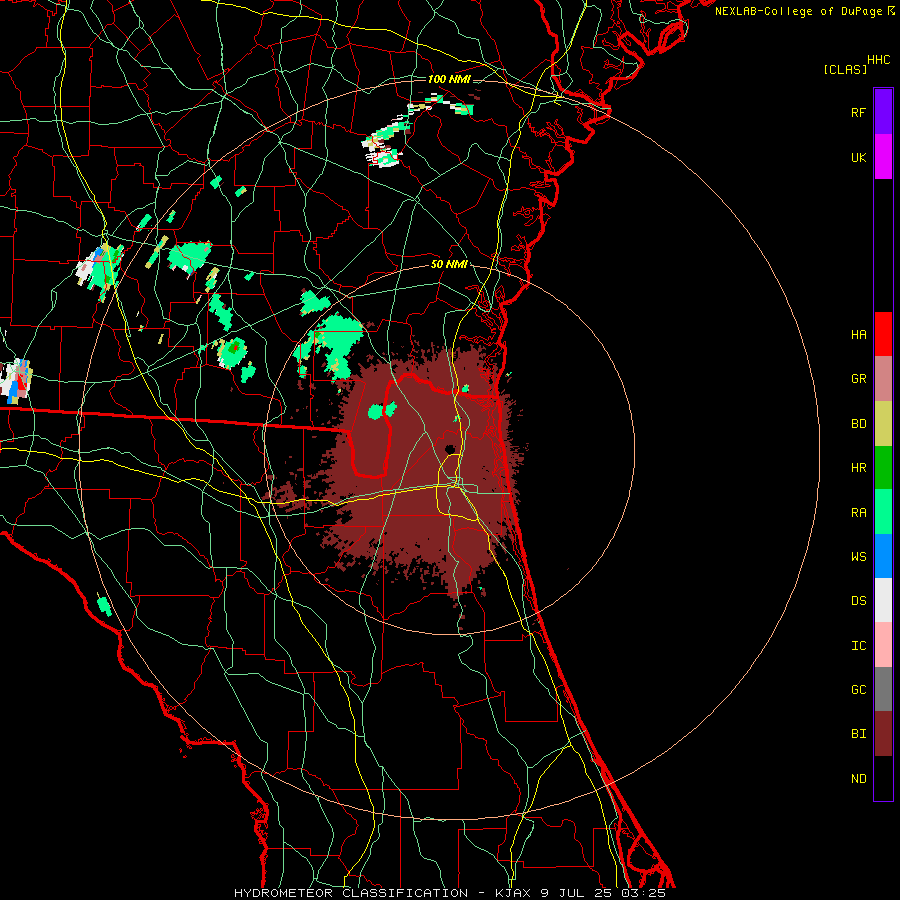Click the 'IC' legend label
The image size is (900, 900).
859,646
